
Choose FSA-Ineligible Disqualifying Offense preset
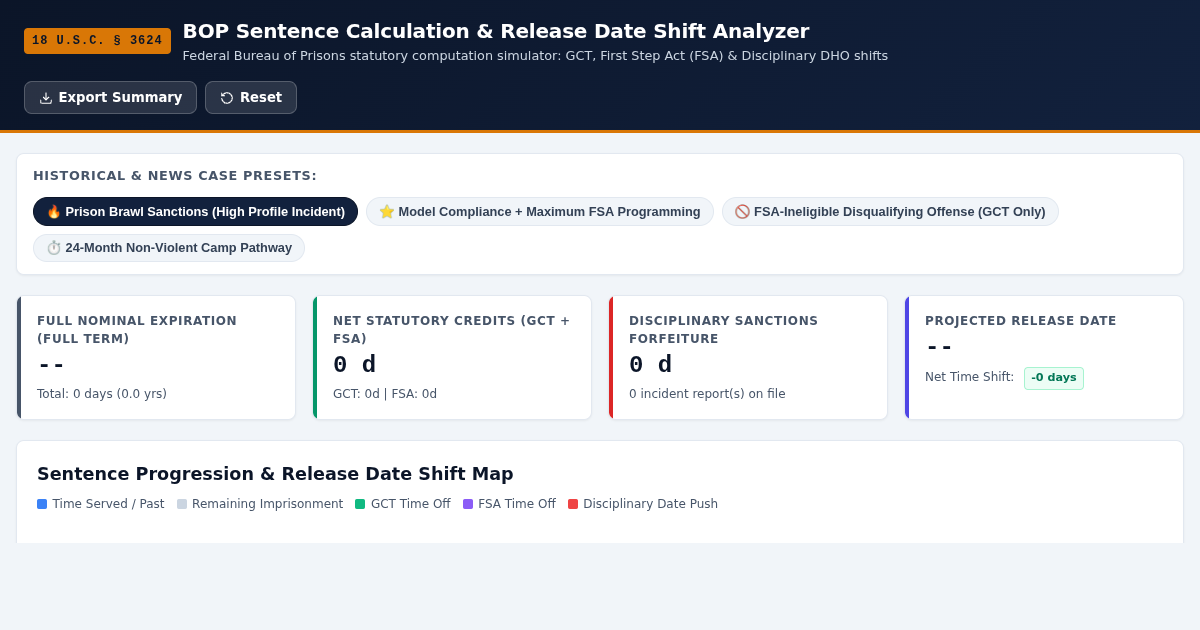pyautogui.click(x=890, y=212)
